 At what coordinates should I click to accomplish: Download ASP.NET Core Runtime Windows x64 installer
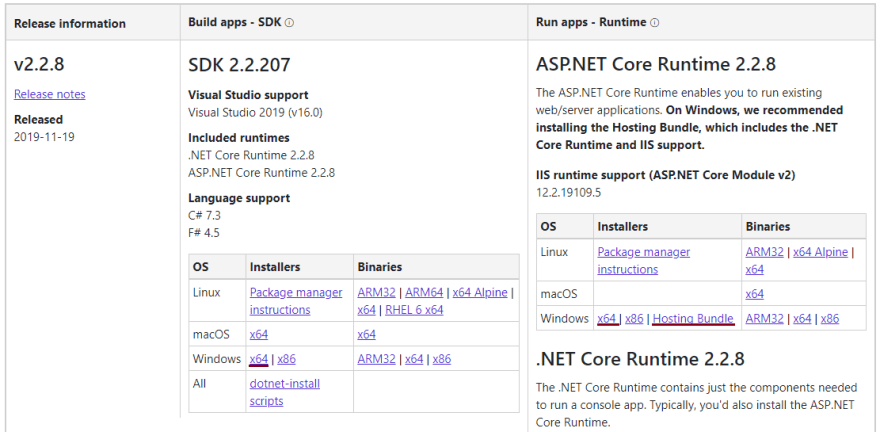607,319
